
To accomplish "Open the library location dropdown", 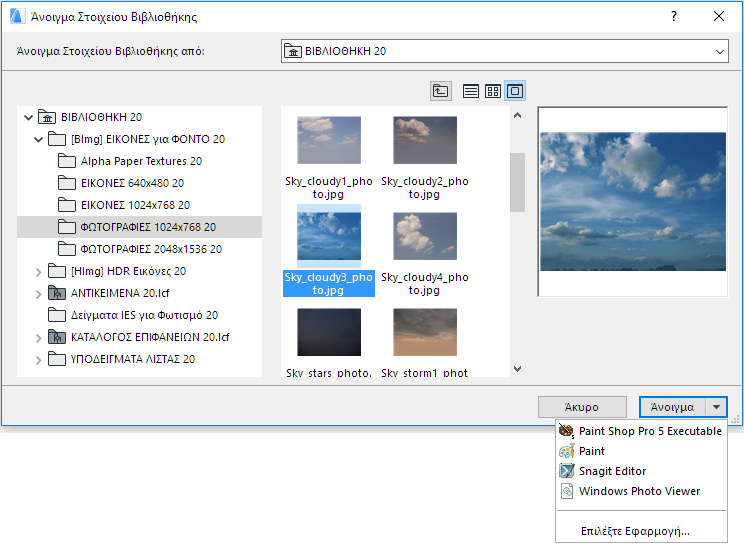I will tap(720, 51).
